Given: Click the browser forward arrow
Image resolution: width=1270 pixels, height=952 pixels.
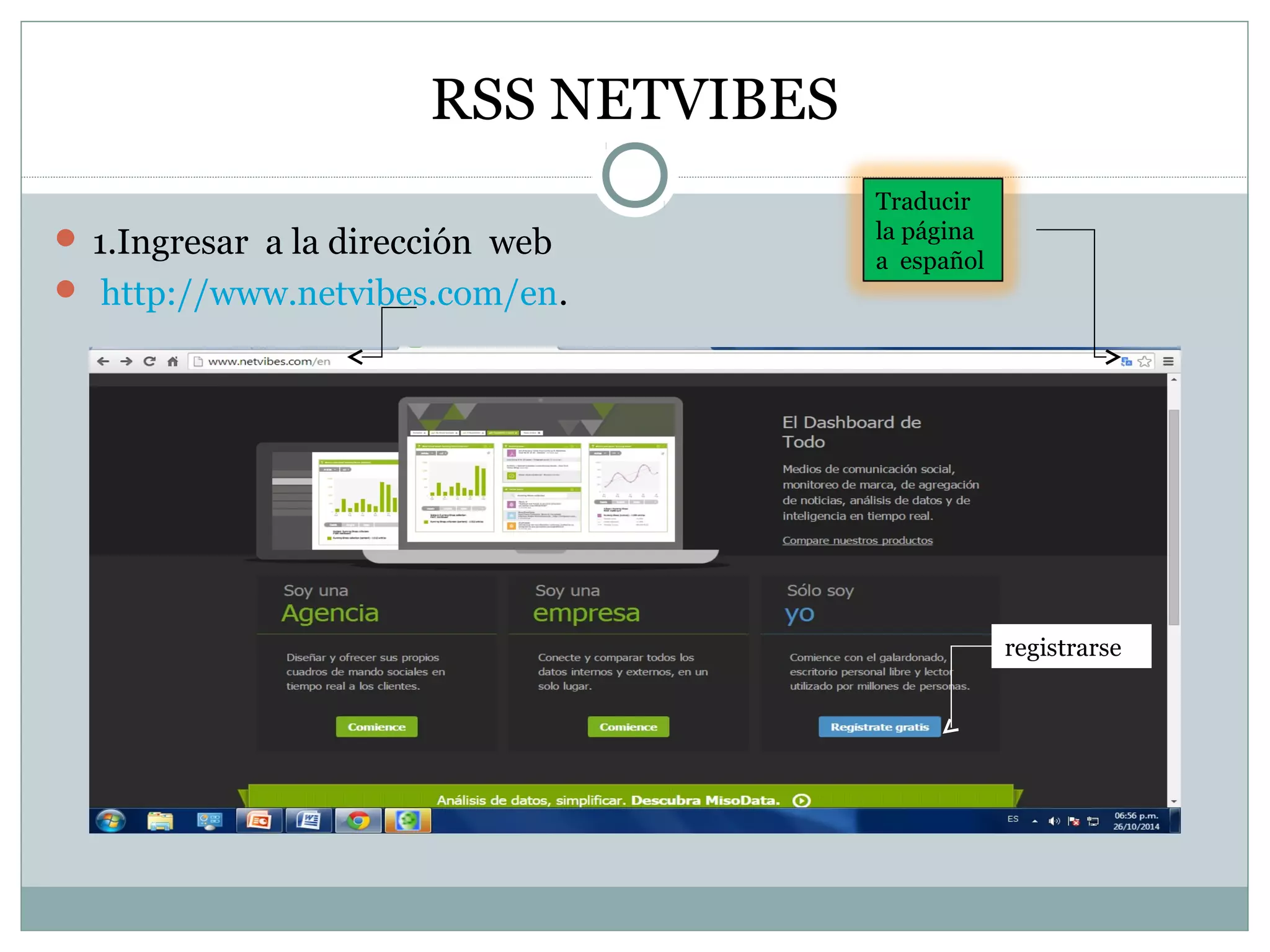Looking at the screenshot, I should click(127, 361).
